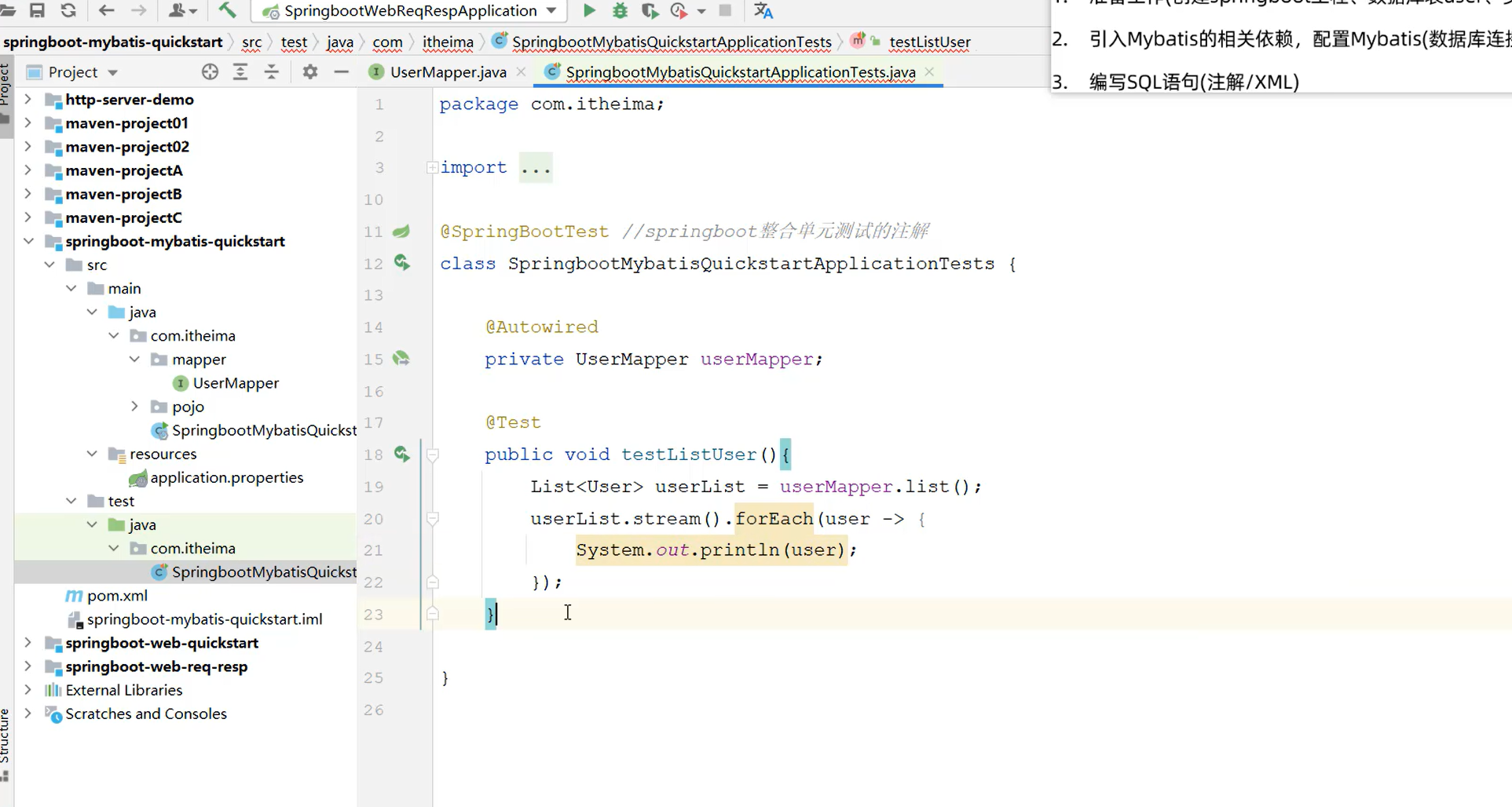Open the Translate file icon in the toolbar
This screenshot has height=807, width=1512.
[763, 11]
